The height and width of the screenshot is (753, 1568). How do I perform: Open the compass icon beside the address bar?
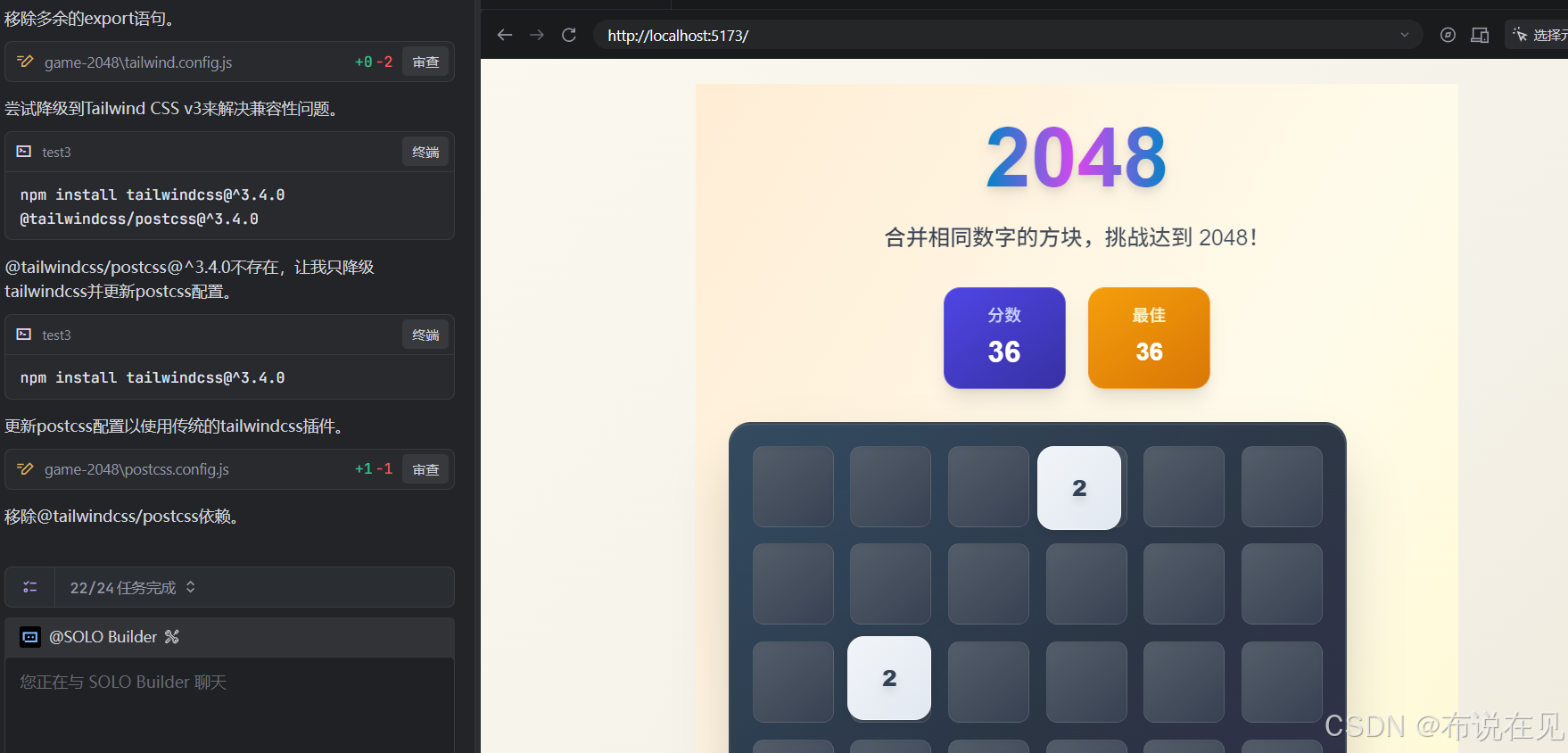point(1448,35)
